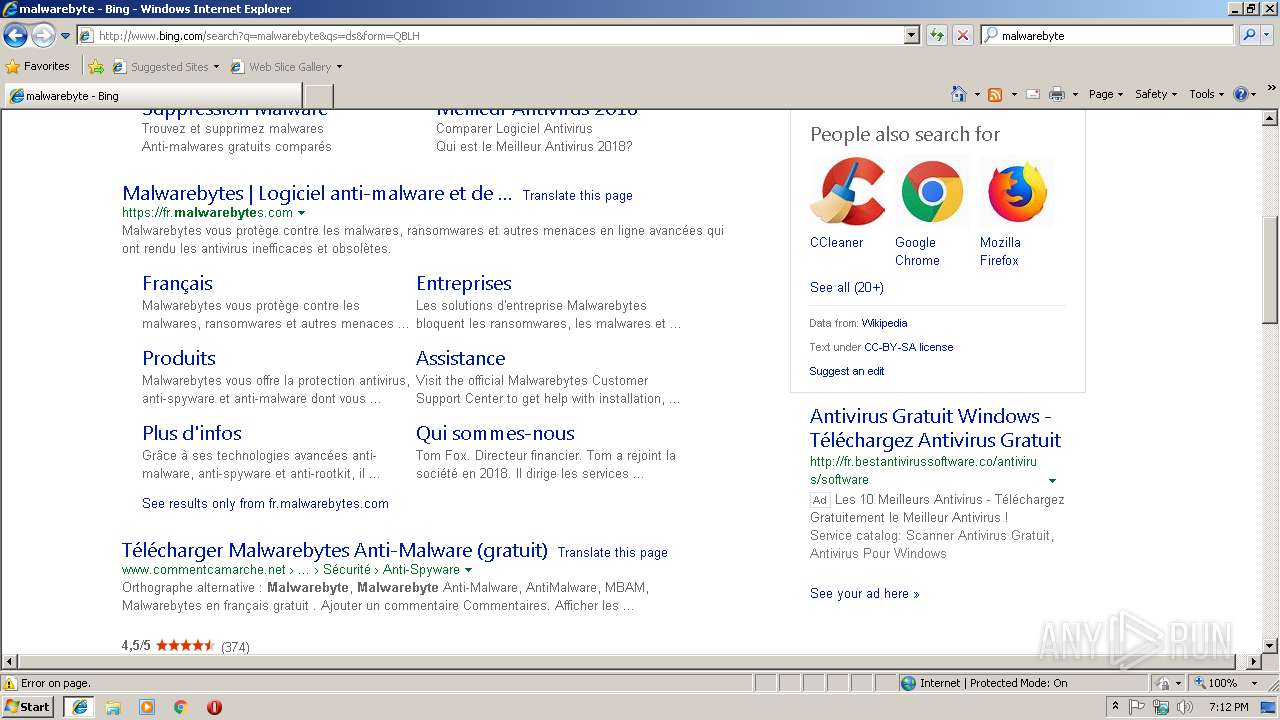Click the browser Forward arrow button
The height and width of the screenshot is (720, 1280).
[43, 36]
